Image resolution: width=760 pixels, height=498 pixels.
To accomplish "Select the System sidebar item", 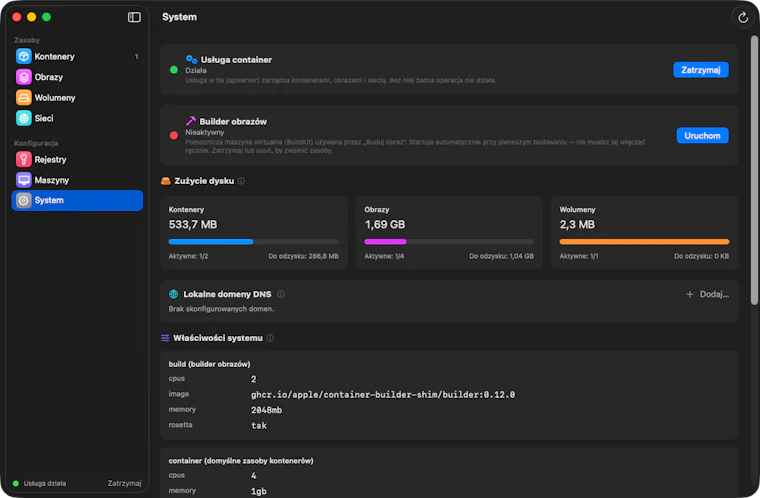I will 77,200.
